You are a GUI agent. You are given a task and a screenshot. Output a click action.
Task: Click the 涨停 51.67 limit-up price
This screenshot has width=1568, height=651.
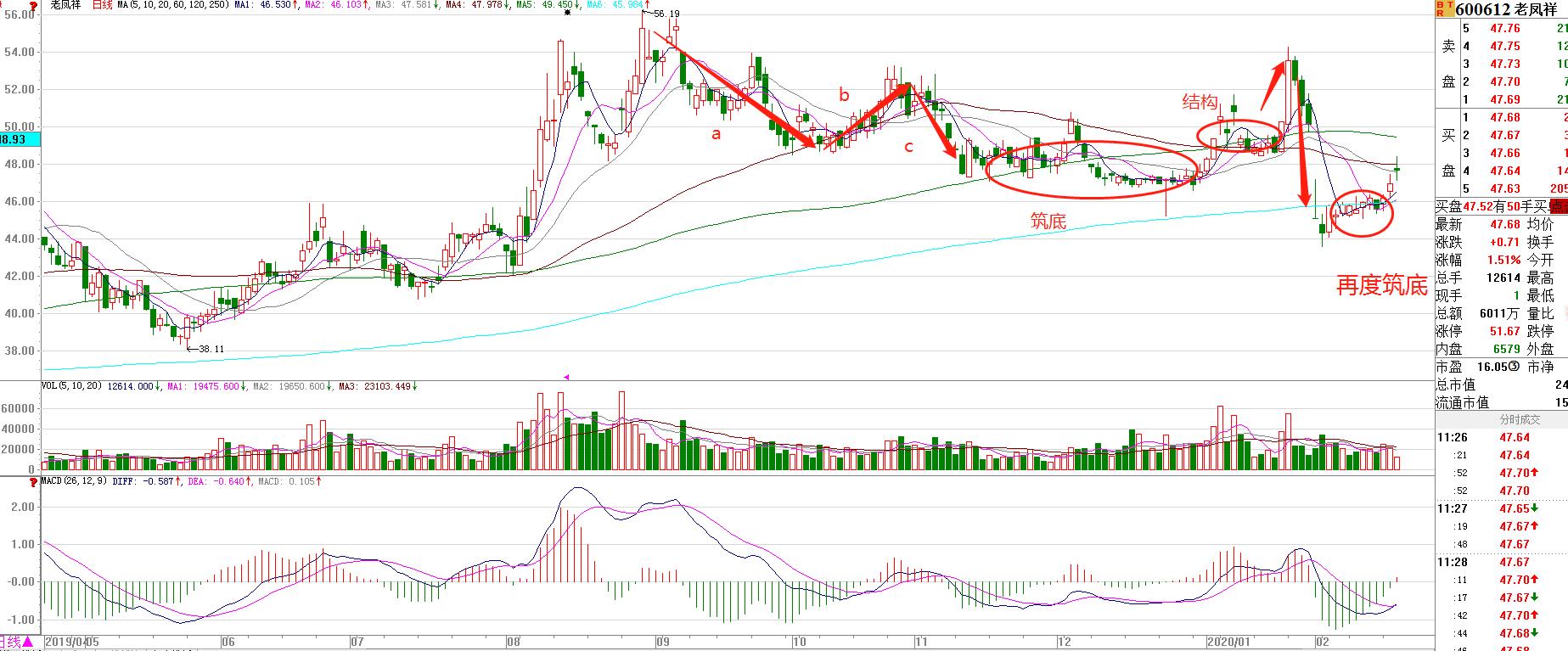(1504, 331)
